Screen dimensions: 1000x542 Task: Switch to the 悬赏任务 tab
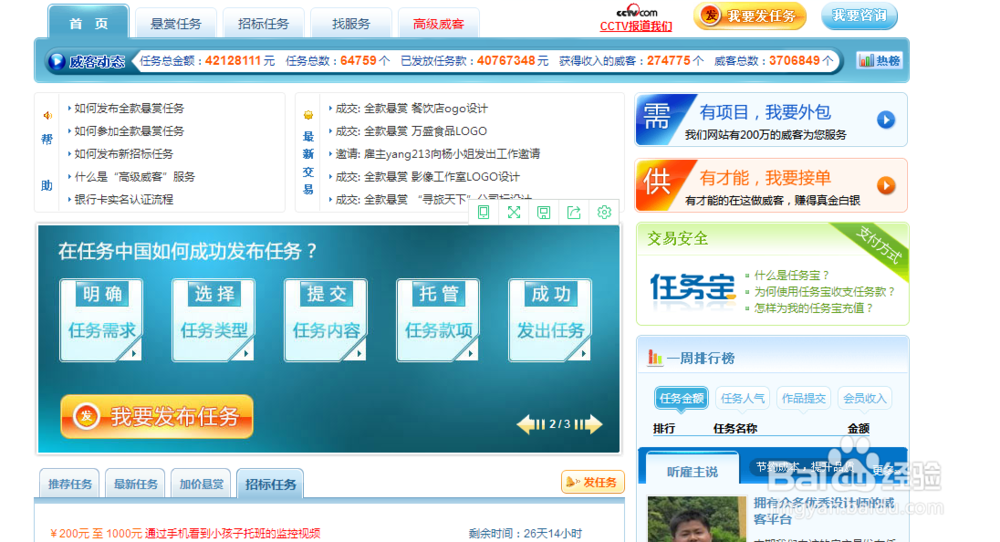pos(176,24)
